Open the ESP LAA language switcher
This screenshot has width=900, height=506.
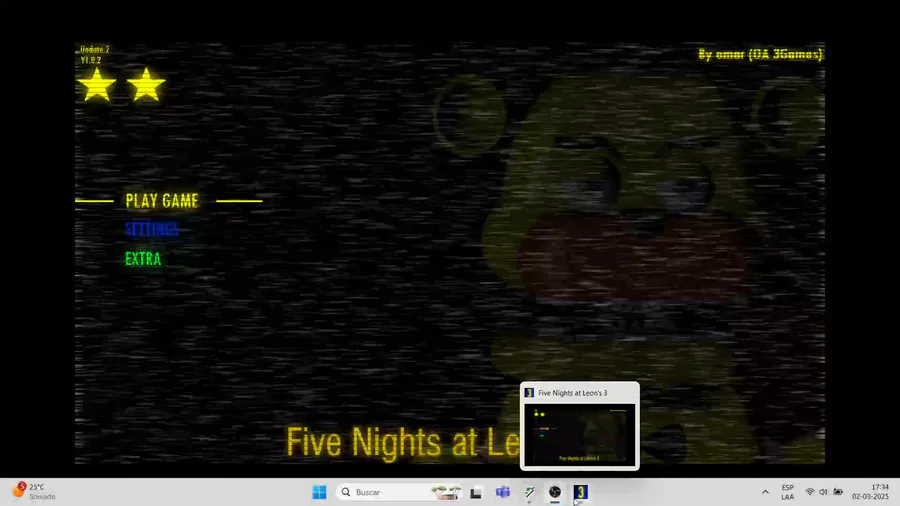(x=788, y=492)
